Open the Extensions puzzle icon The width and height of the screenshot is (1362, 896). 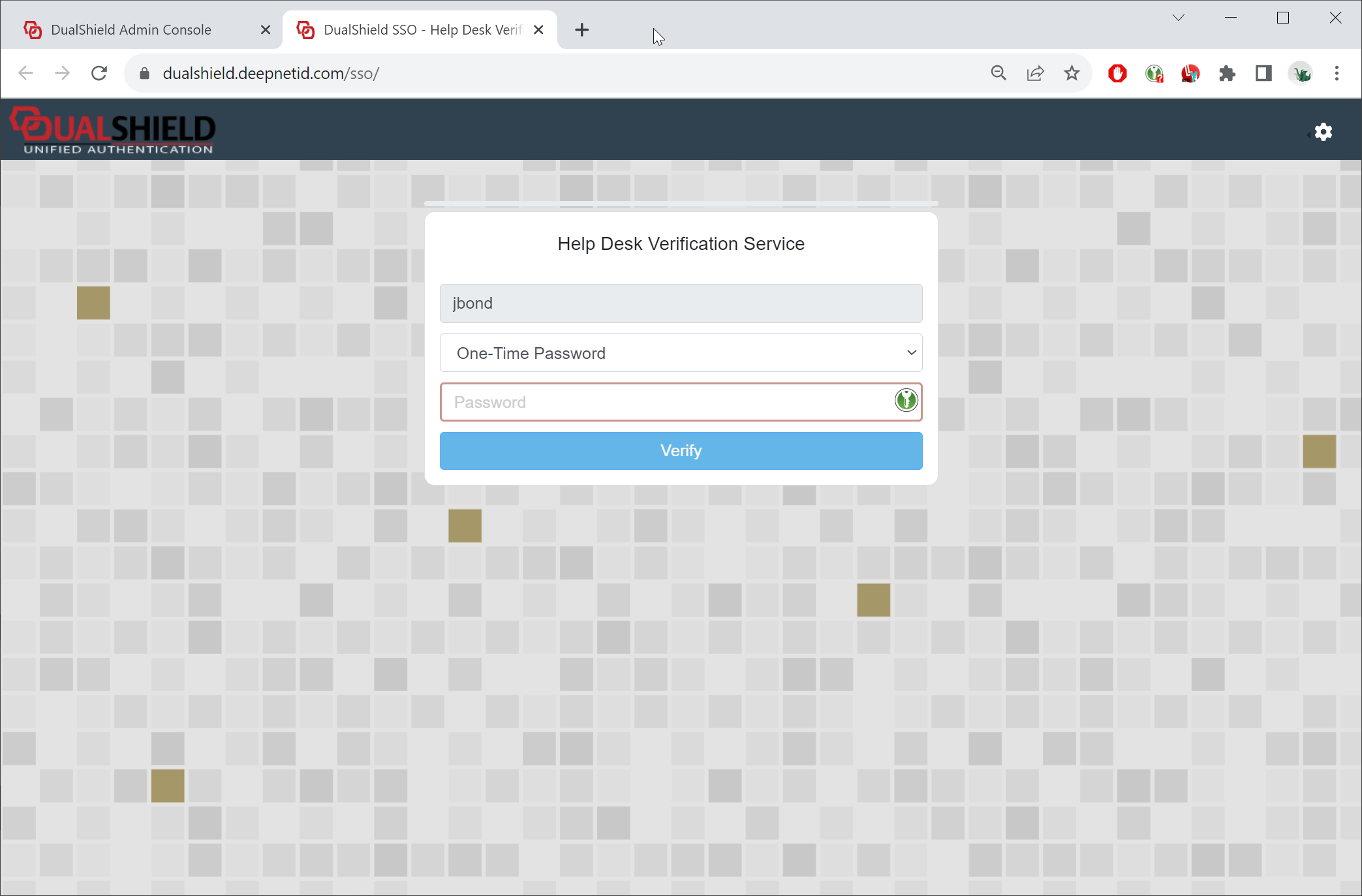(x=1227, y=73)
